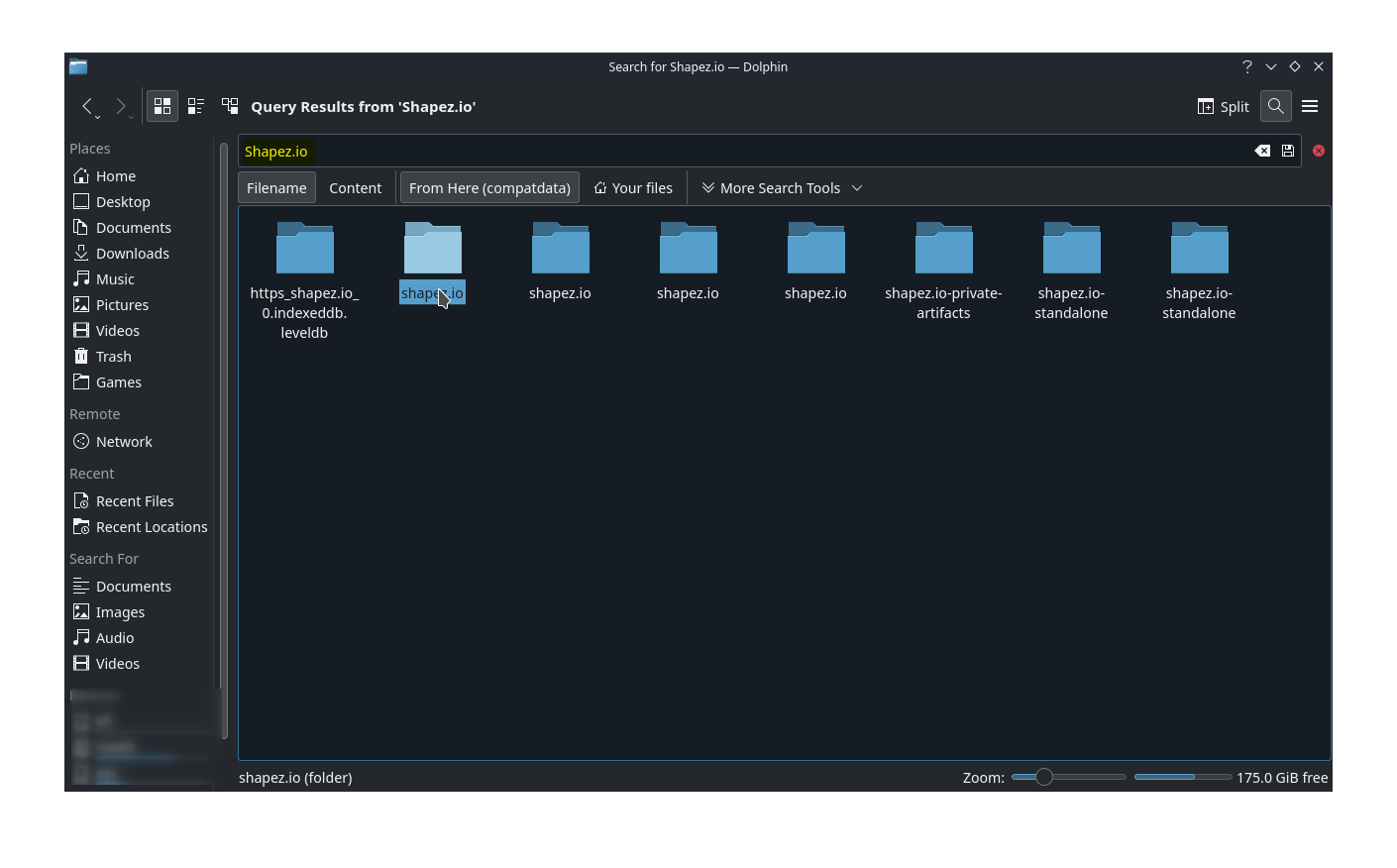The image size is (1397, 868).
Task: Open Recent Locations
Action: click(x=141, y=527)
